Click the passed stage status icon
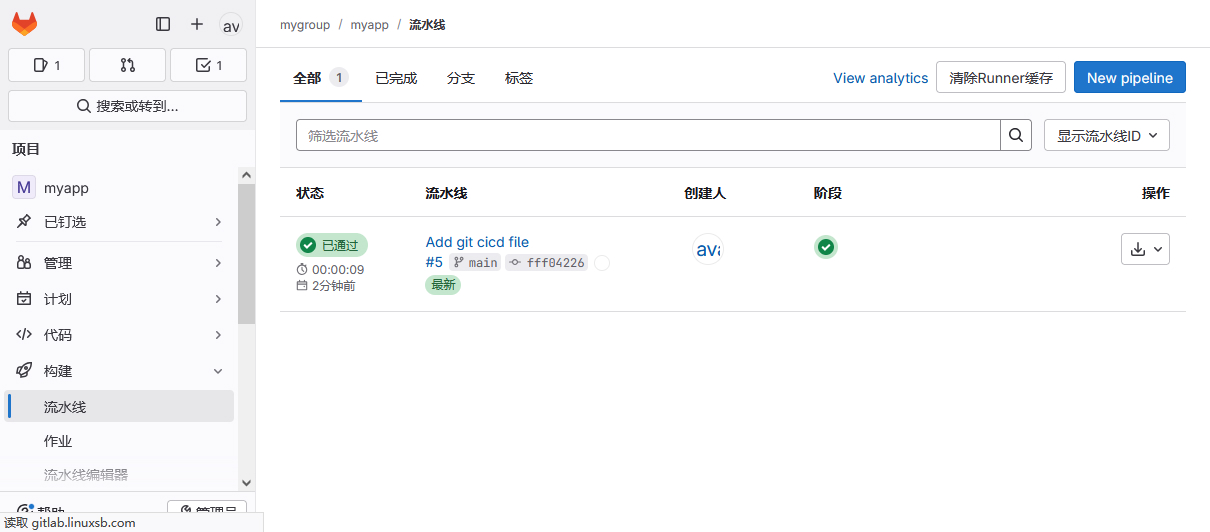The image size is (1210, 532). [825, 247]
